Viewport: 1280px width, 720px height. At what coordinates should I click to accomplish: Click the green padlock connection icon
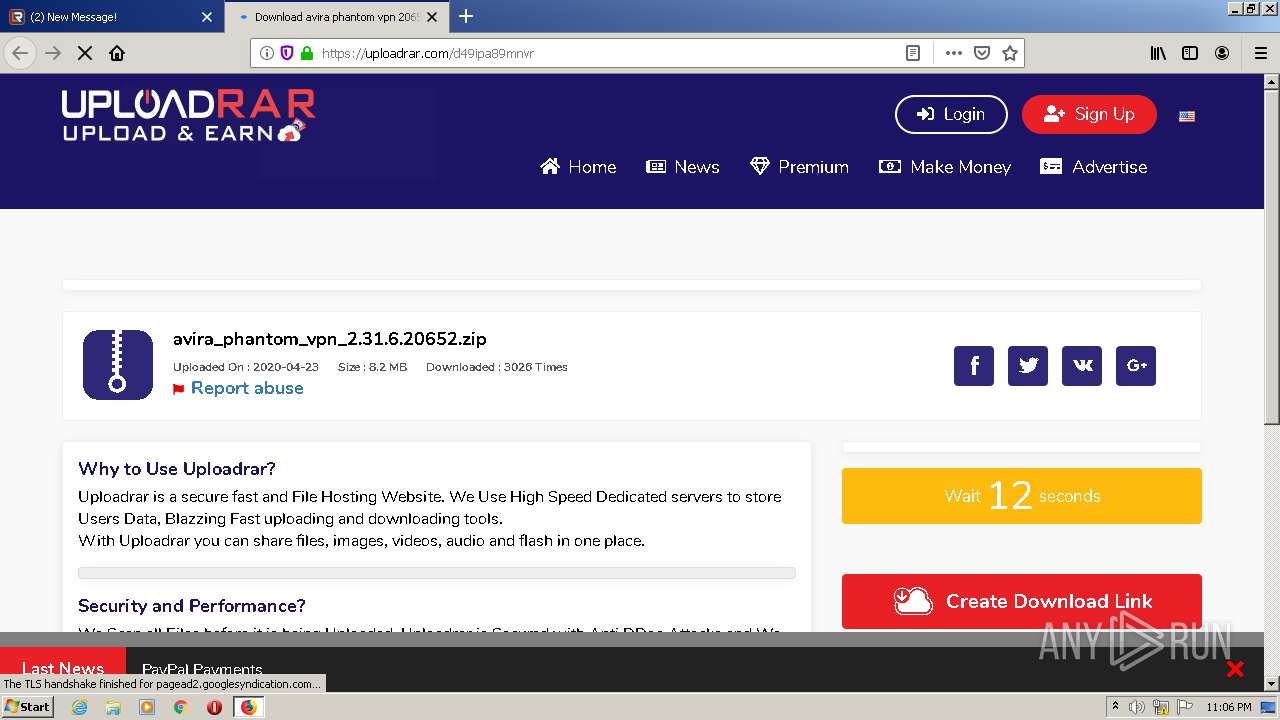[307, 53]
